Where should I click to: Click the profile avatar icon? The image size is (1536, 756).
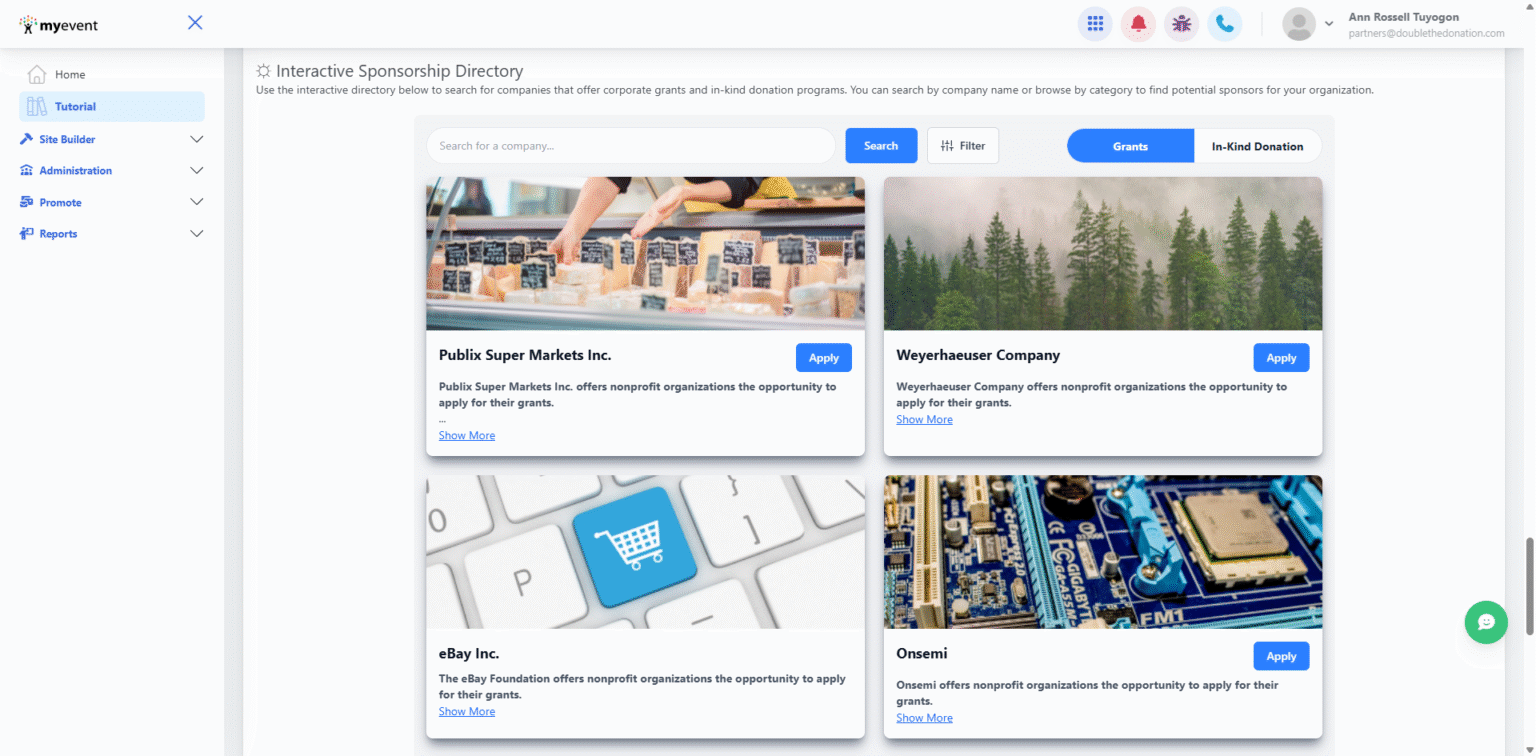tap(1297, 23)
